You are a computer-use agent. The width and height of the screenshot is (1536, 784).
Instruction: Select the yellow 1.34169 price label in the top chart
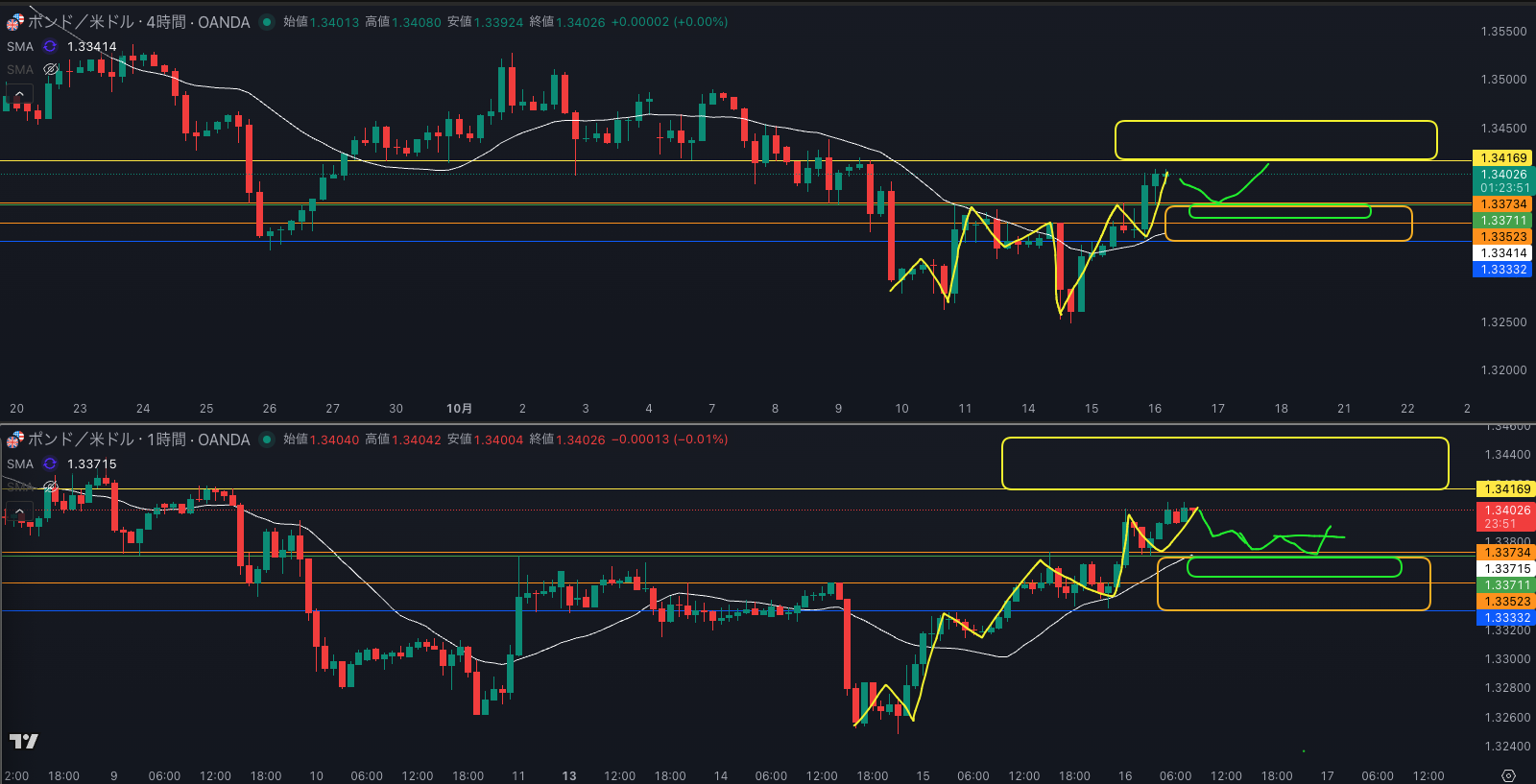1503,158
